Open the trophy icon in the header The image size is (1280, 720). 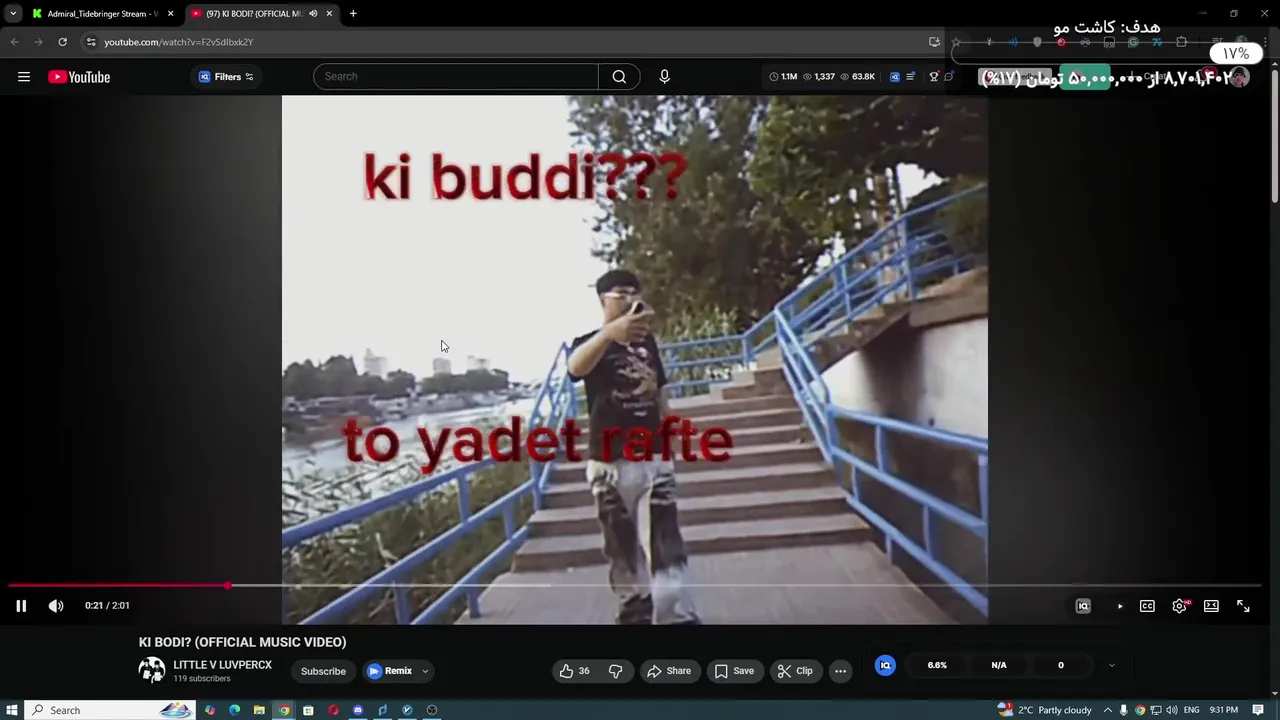click(934, 77)
